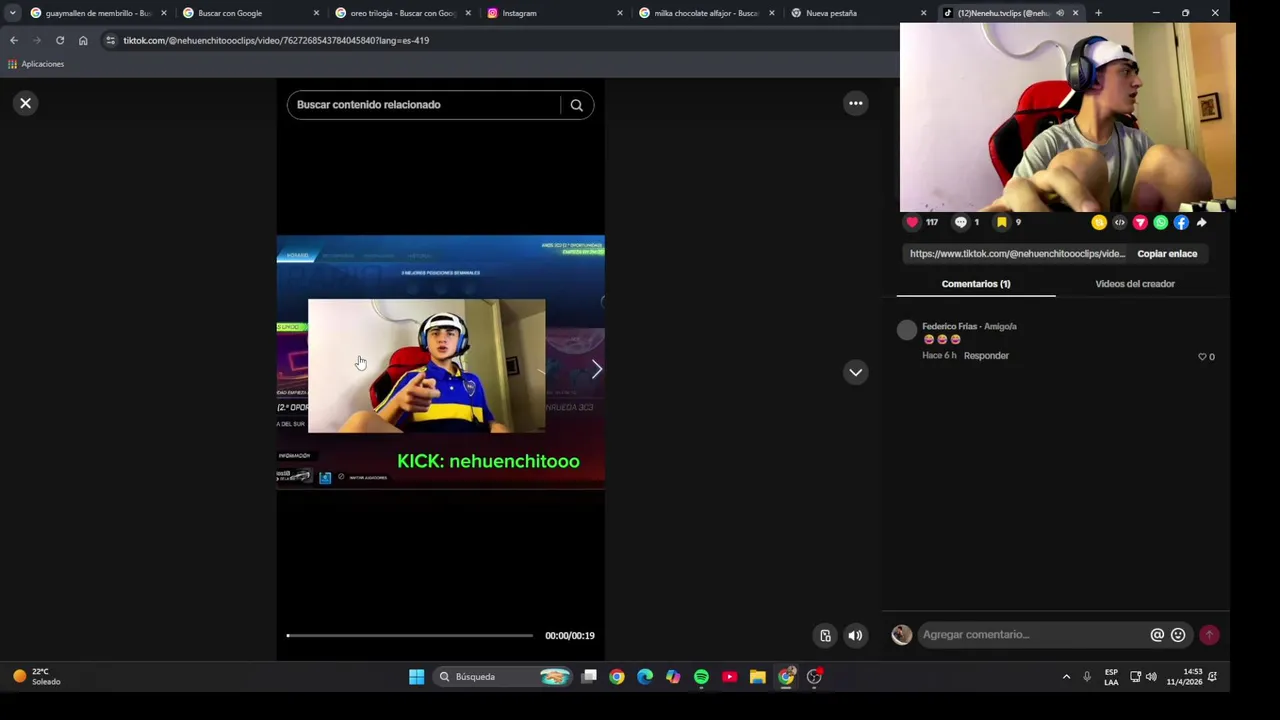Send to friends with red arrow icon
The image size is (1280, 720).
tap(1140, 223)
